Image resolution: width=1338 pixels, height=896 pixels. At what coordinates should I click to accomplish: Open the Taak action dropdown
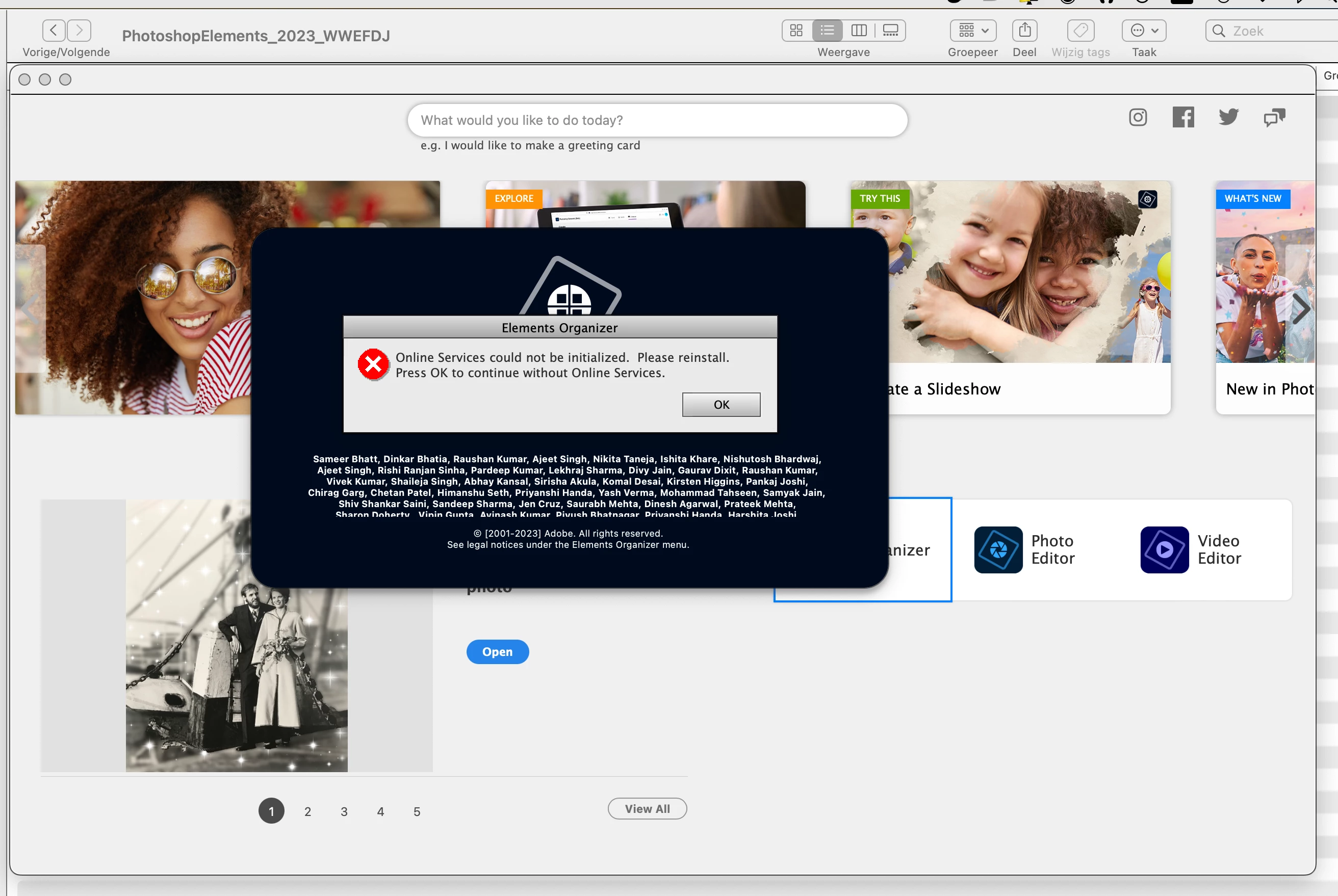(1144, 30)
